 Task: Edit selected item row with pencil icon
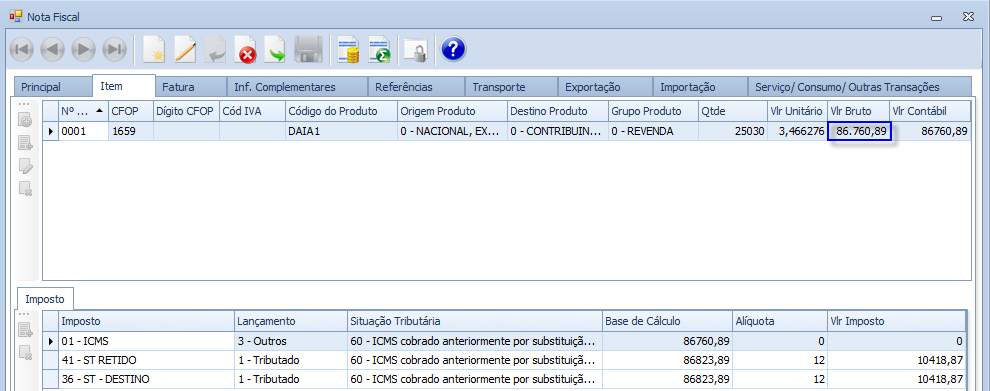pyautogui.click(x=25, y=165)
